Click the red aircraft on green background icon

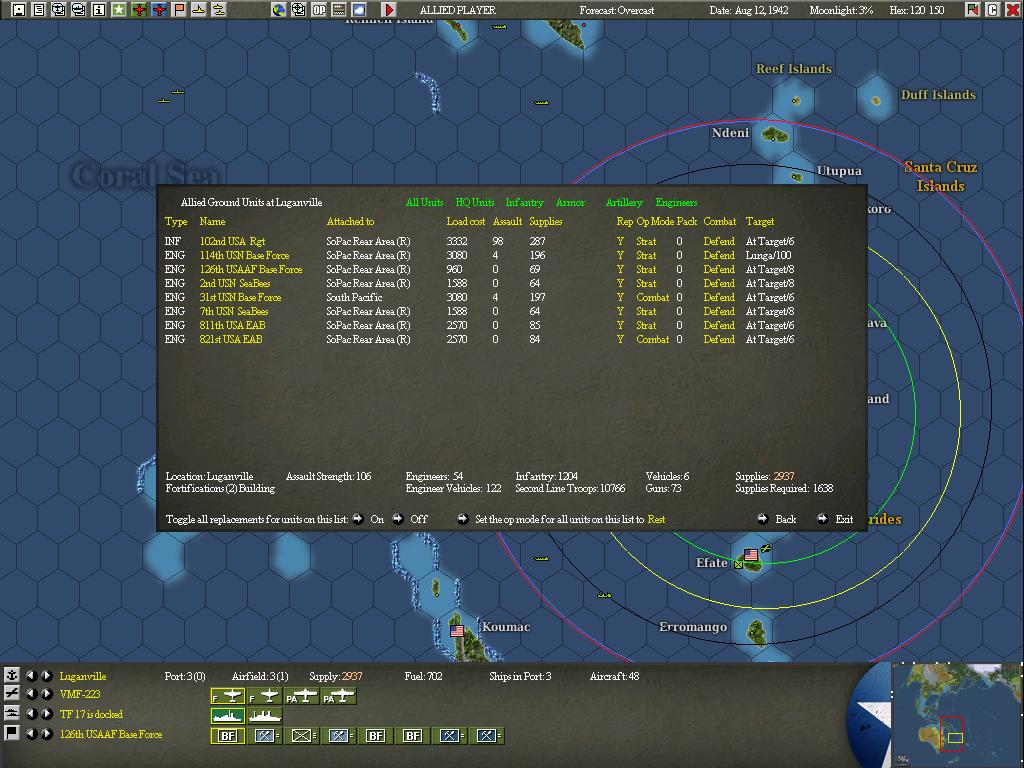139,9
